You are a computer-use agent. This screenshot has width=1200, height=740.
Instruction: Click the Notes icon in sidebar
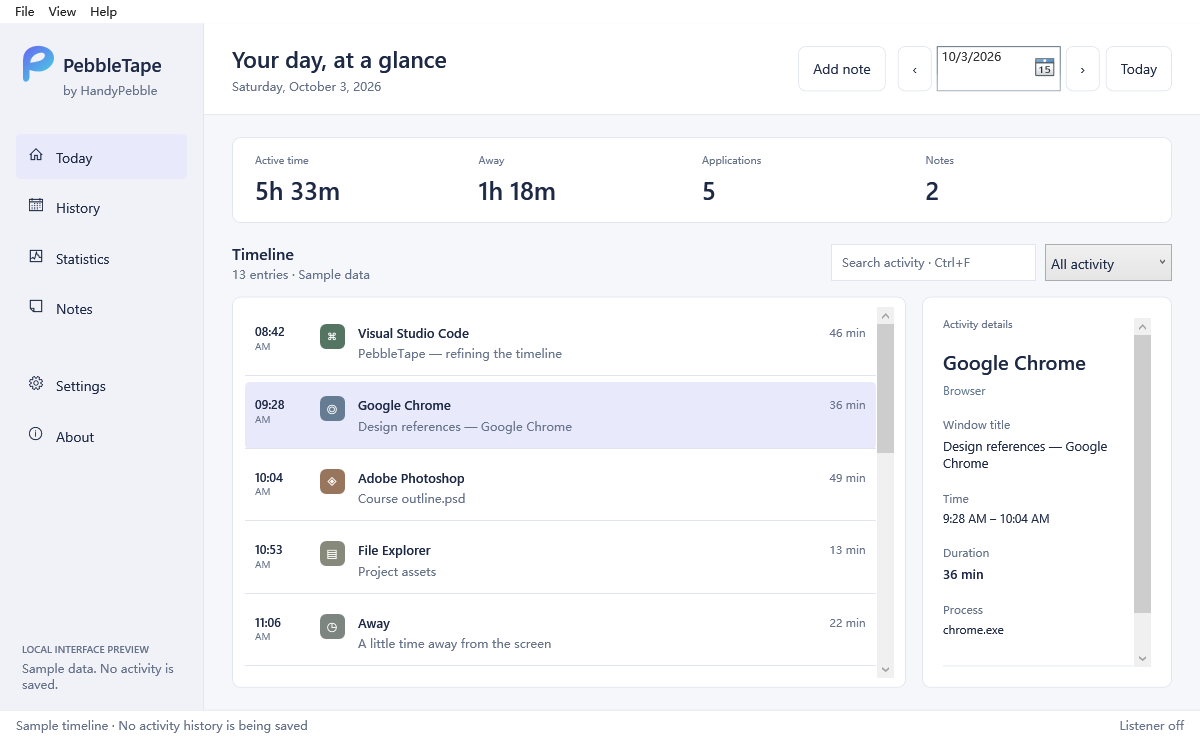[36, 306]
